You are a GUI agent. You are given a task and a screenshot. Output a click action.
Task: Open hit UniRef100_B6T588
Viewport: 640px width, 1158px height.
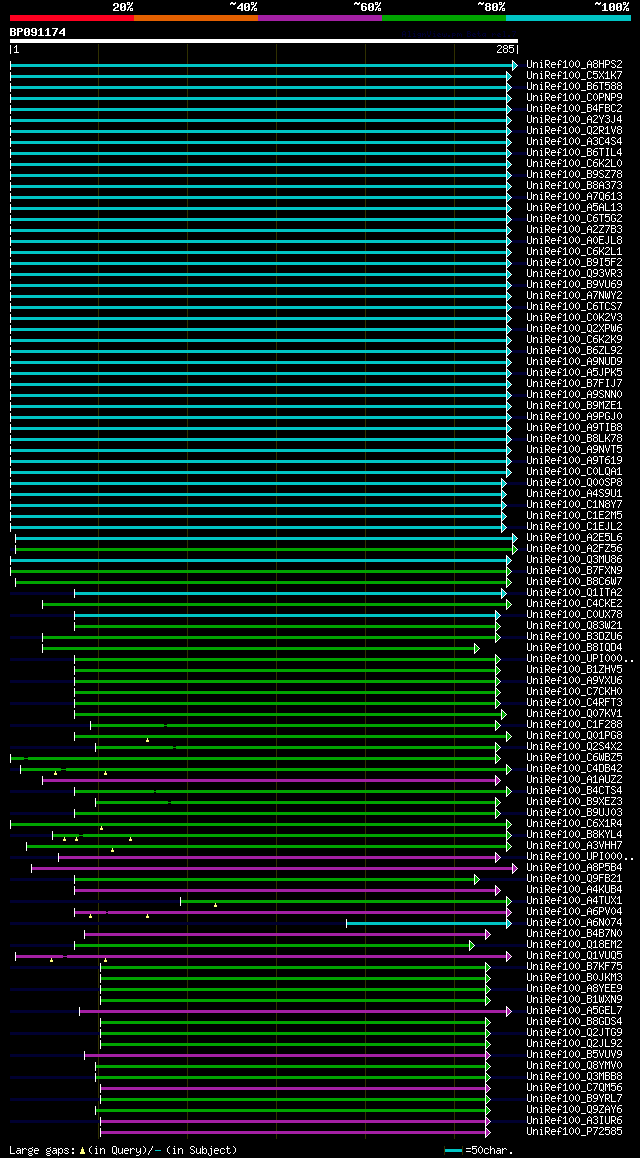coord(574,86)
